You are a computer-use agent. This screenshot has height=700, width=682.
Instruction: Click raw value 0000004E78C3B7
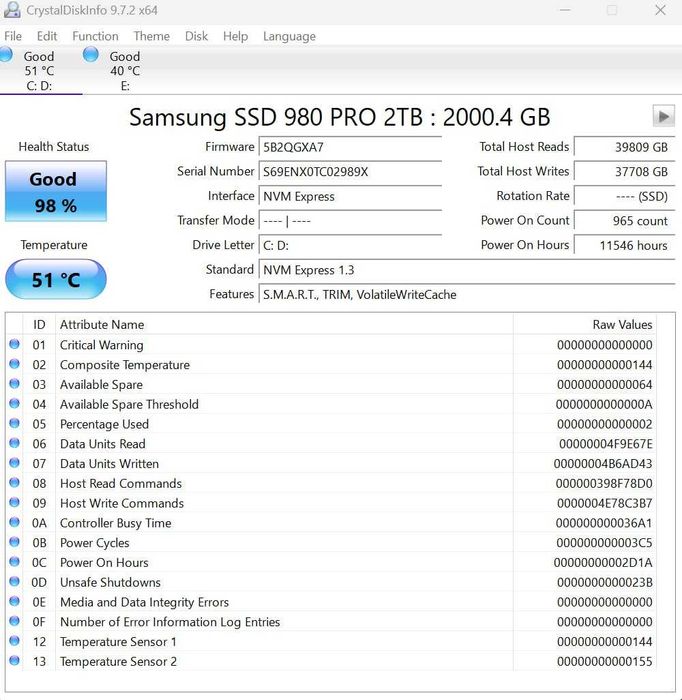tap(604, 504)
